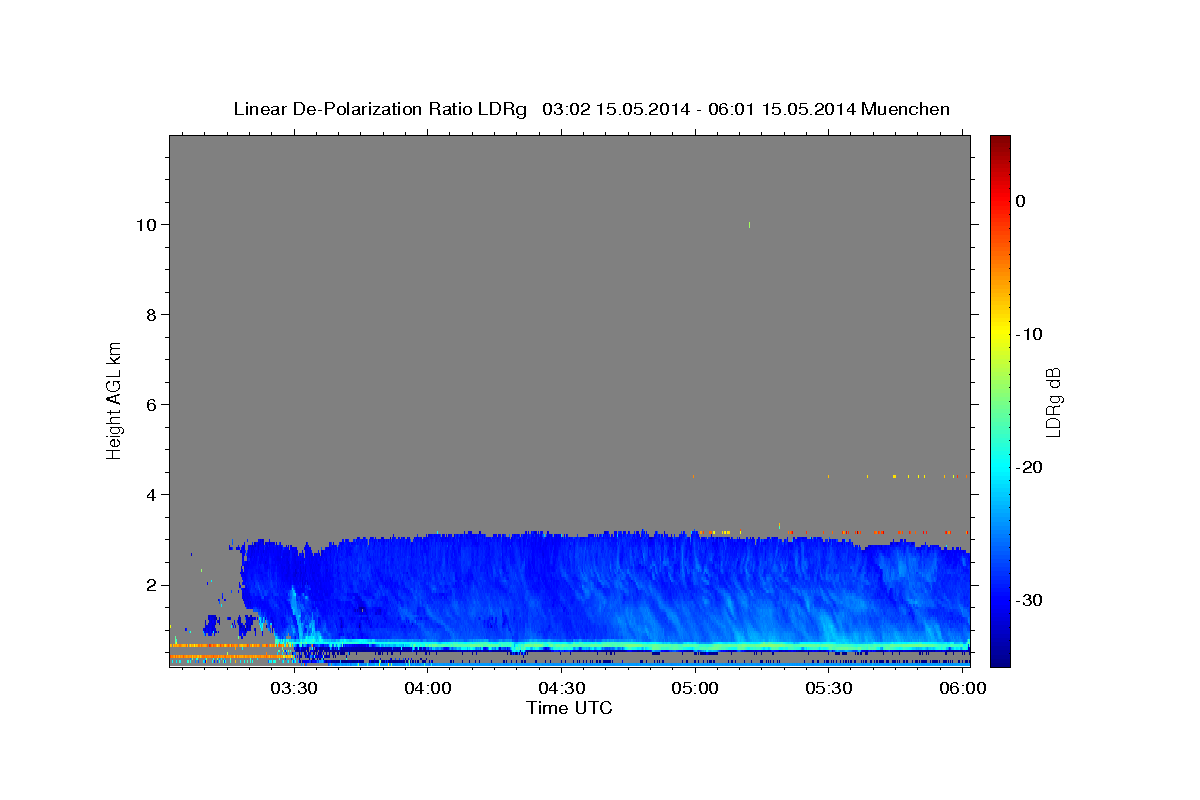Viewport: 1200px width, 800px height.
Task: Click the plot title text
Action: tap(591, 109)
